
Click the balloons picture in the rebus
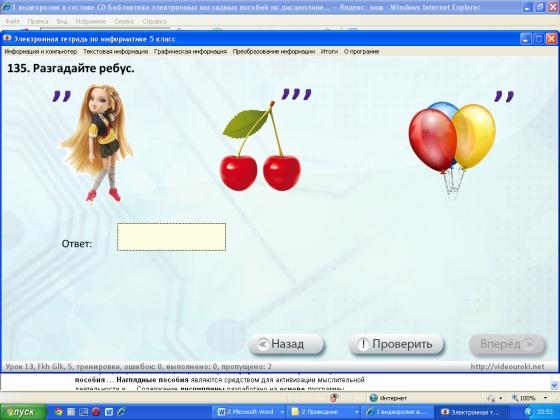452,150
